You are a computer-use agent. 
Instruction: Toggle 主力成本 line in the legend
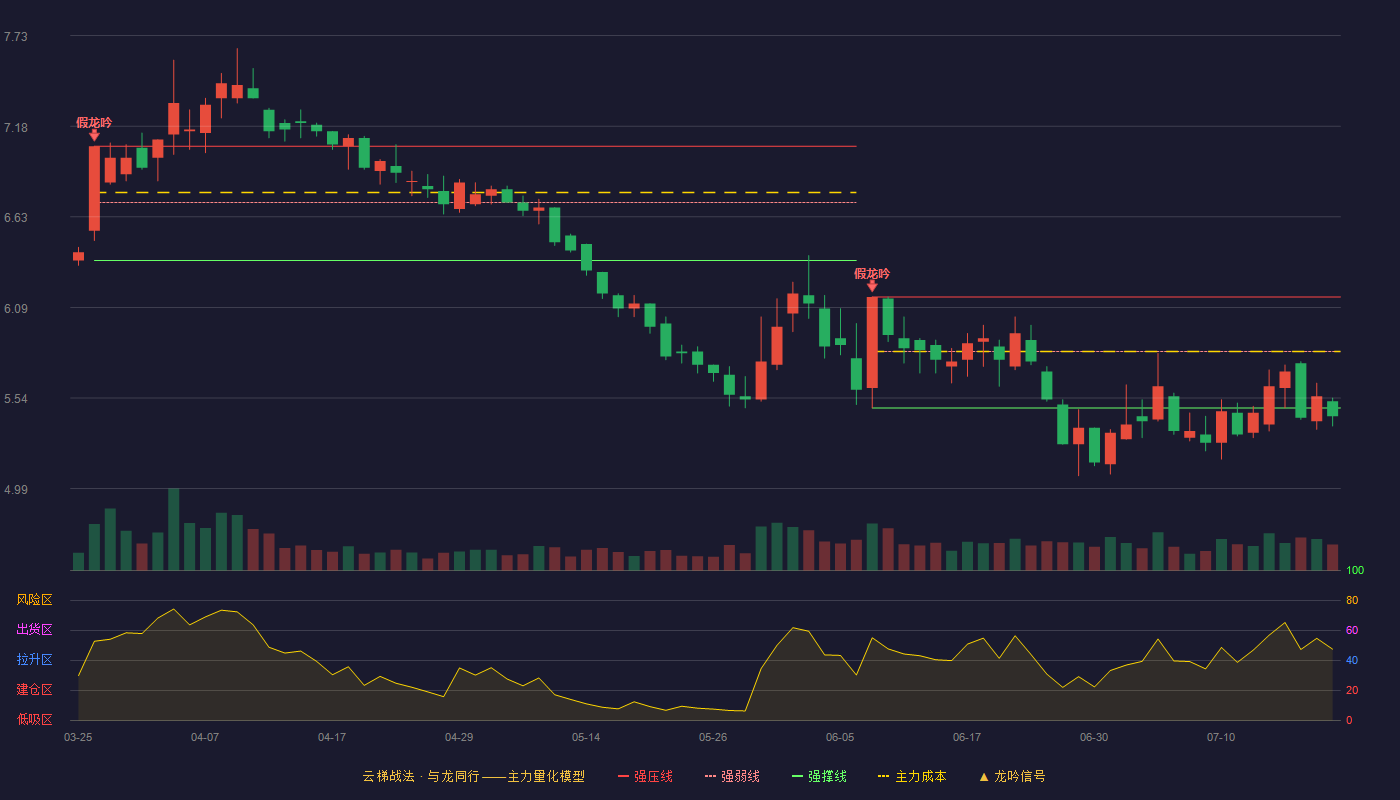[912, 776]
